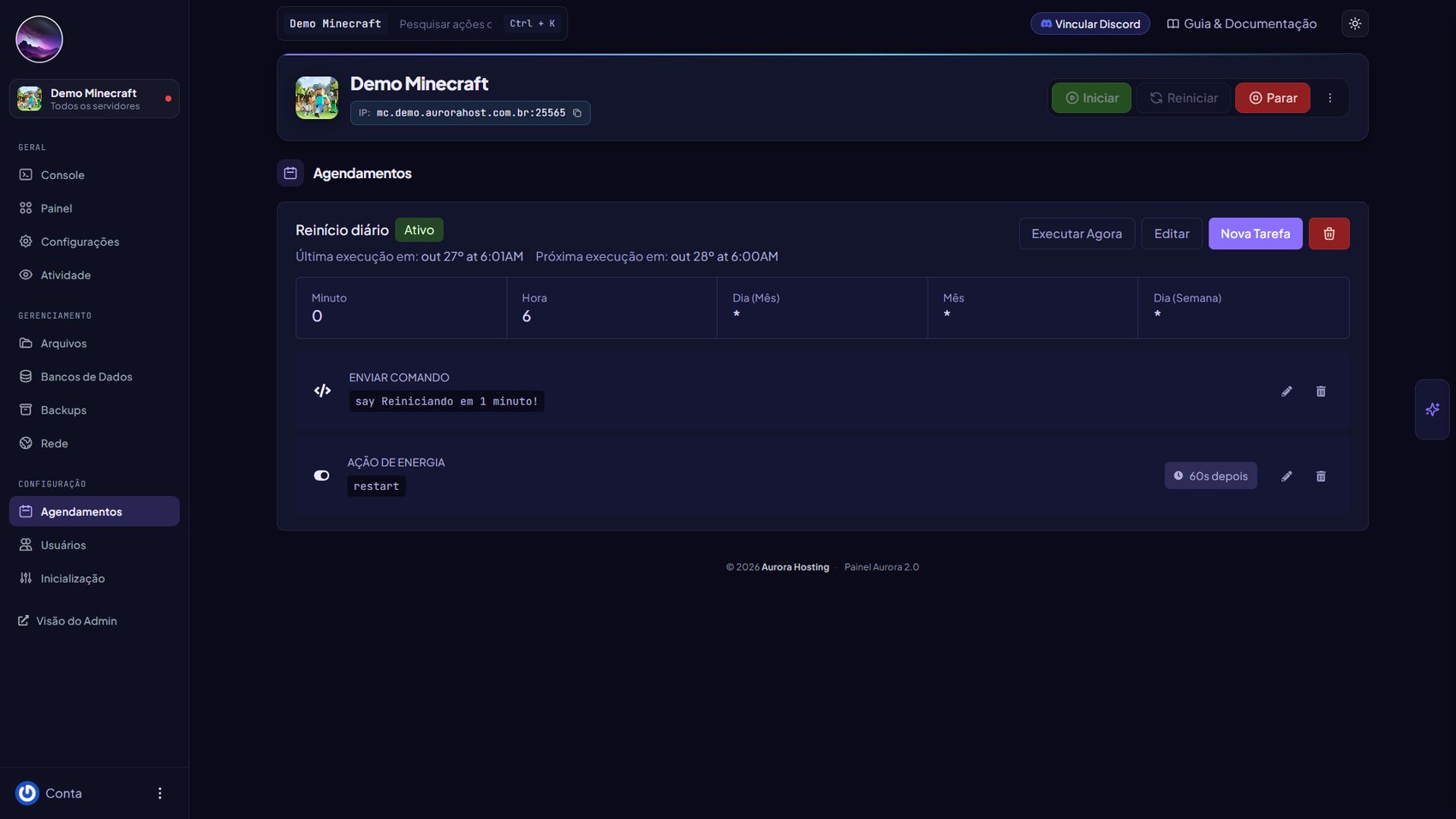1456x819 pixels.
Task: Click the Demo Minecraft server thumbnail in header
Action: pos(317,98)
